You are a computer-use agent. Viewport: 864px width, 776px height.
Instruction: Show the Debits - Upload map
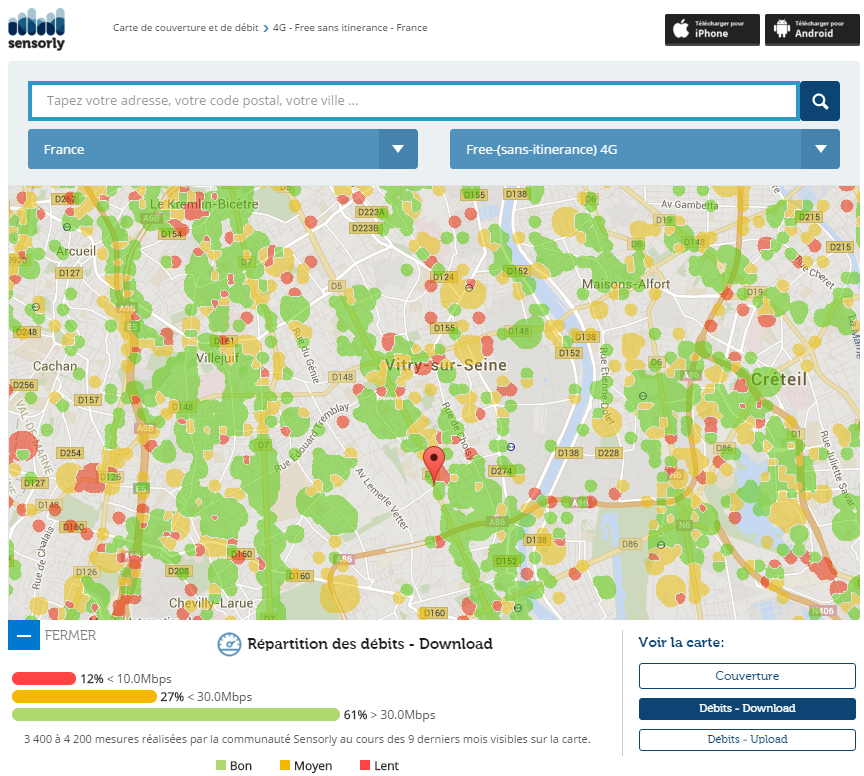tap(747, 739)
